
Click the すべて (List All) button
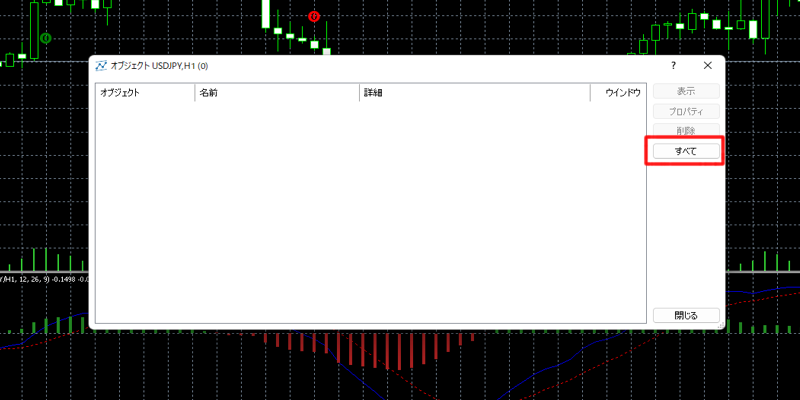point(685,151)
